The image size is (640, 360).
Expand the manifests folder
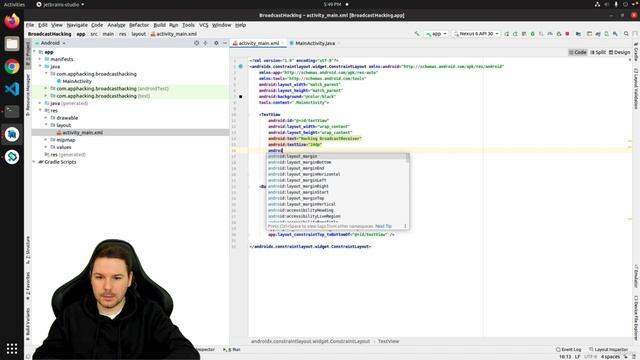(x=40, y=59)
